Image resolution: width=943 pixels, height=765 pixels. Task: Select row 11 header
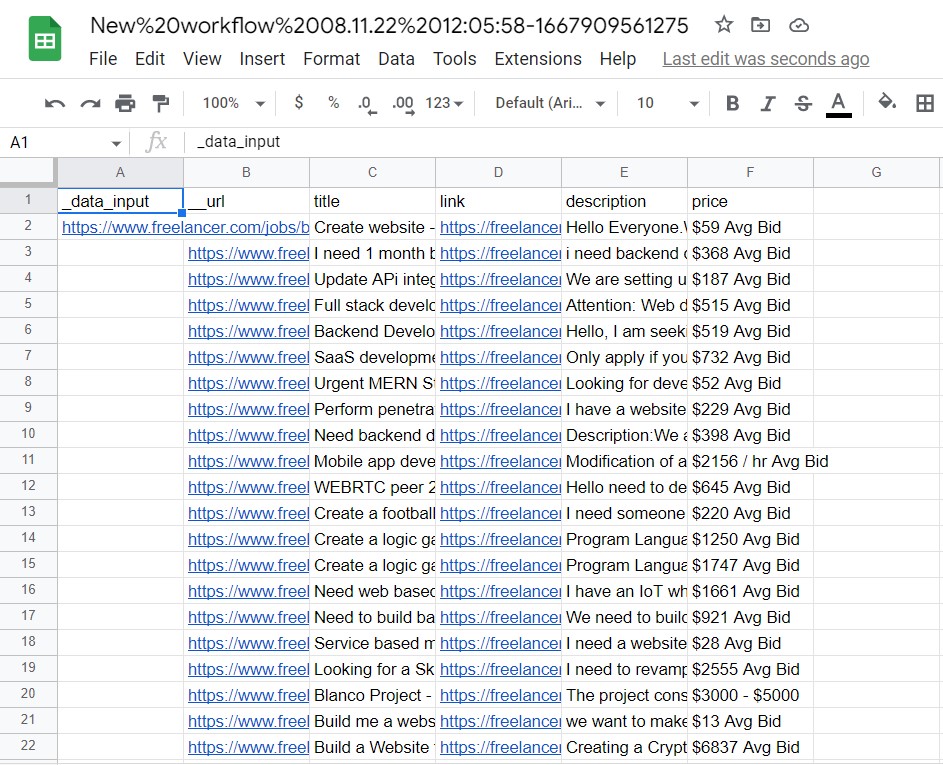pyautogui.click(x=28, y=460)
